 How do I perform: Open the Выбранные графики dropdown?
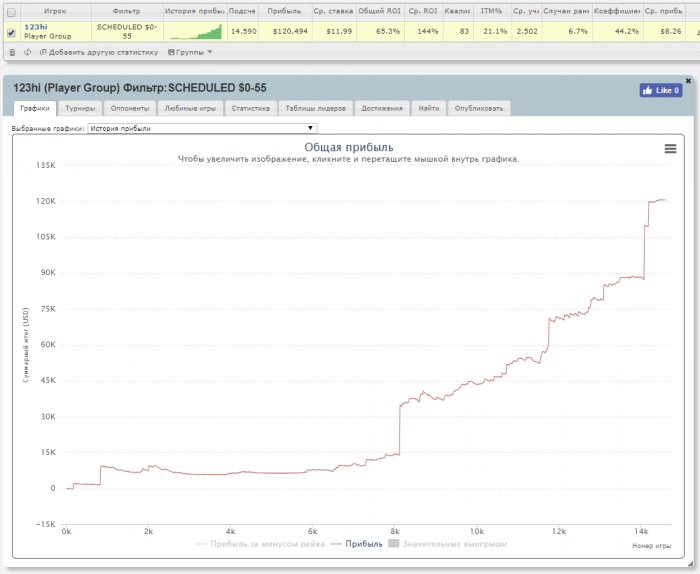[x=202, y=128]
